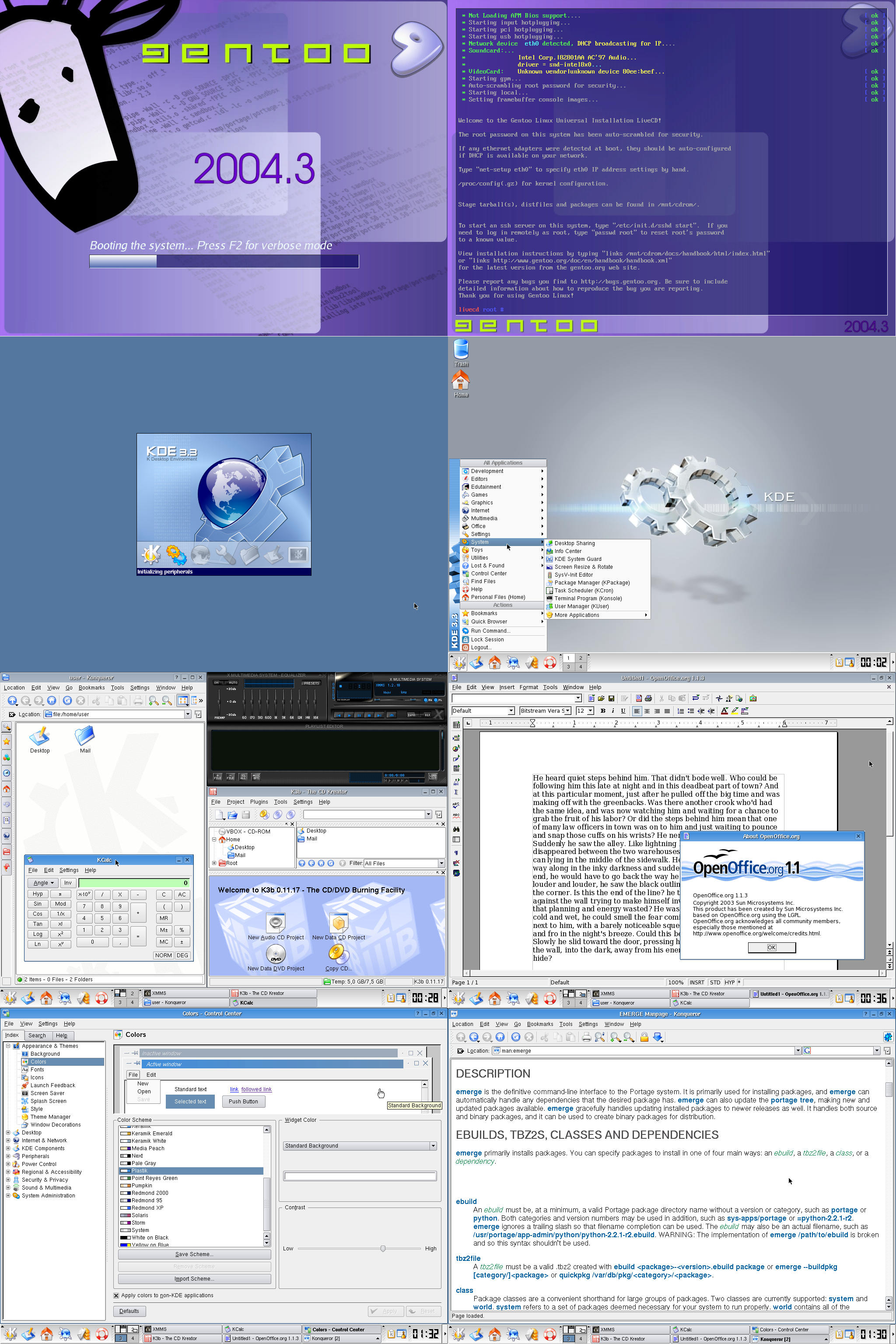
Task: Open Games submenu in the KDE menu
Action: tap(503, 495)
